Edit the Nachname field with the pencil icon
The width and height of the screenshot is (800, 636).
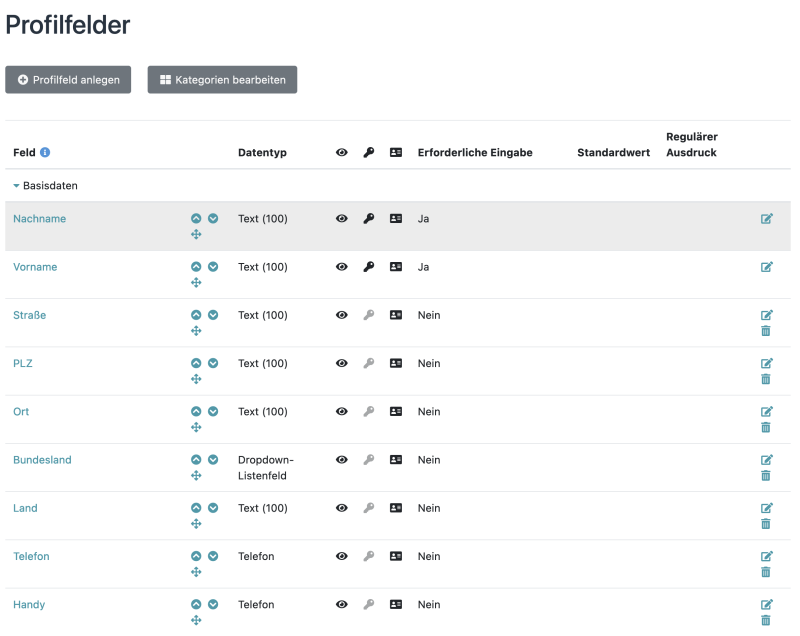(x=767, y=218)
